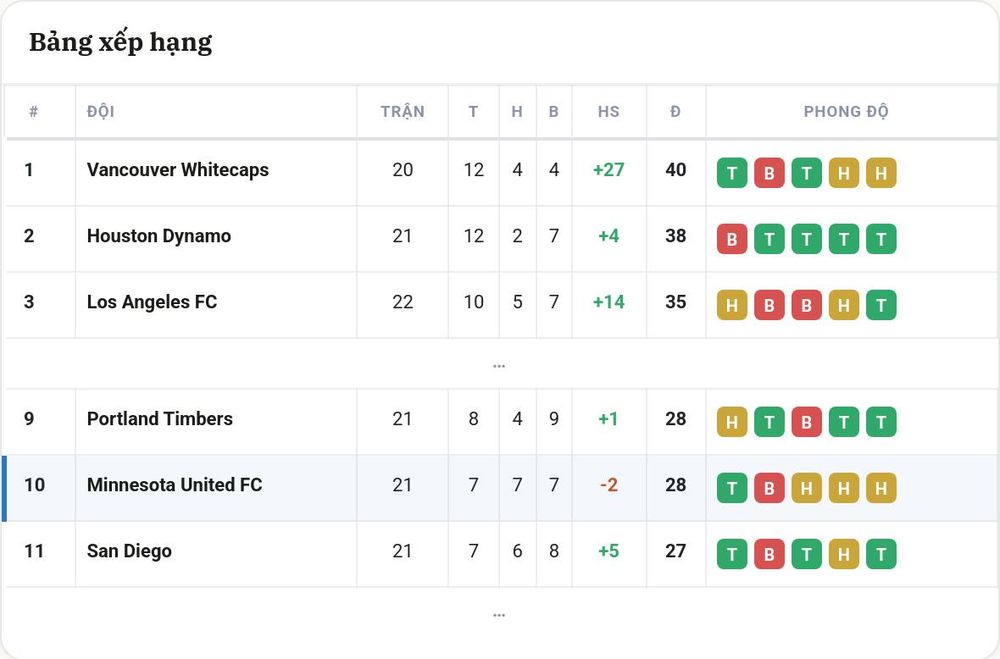
Task: Click the ĐỘI column header
Action: coord(101,112)
